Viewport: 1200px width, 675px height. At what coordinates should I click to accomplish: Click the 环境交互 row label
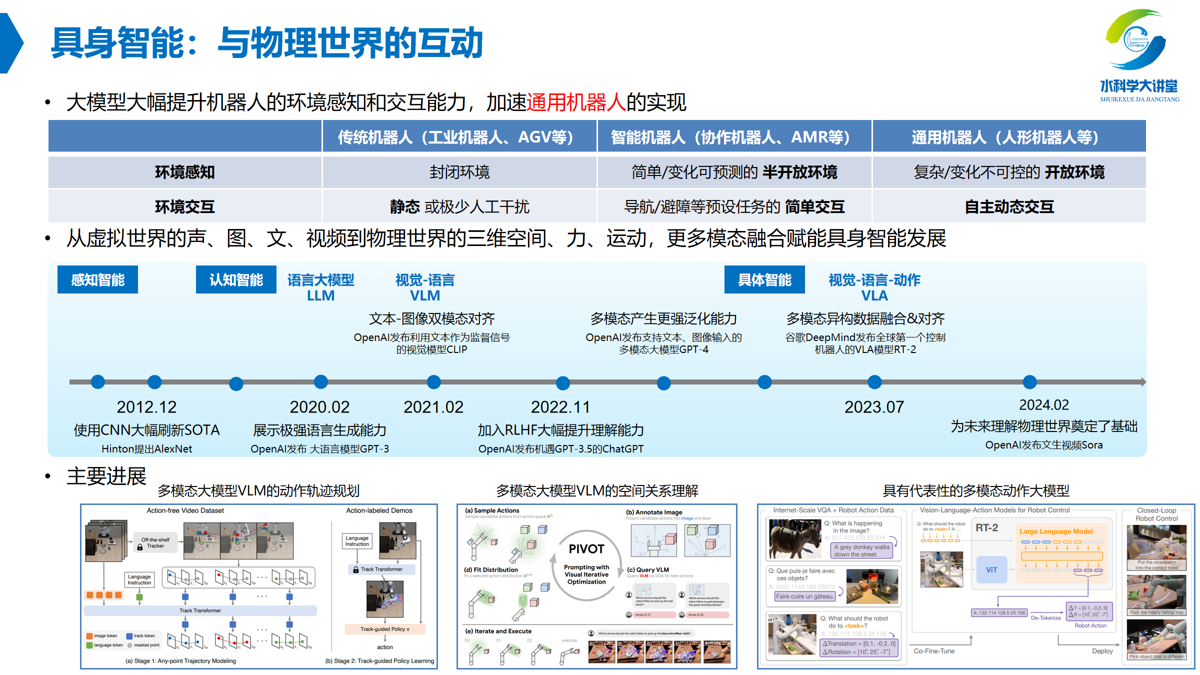185,207
